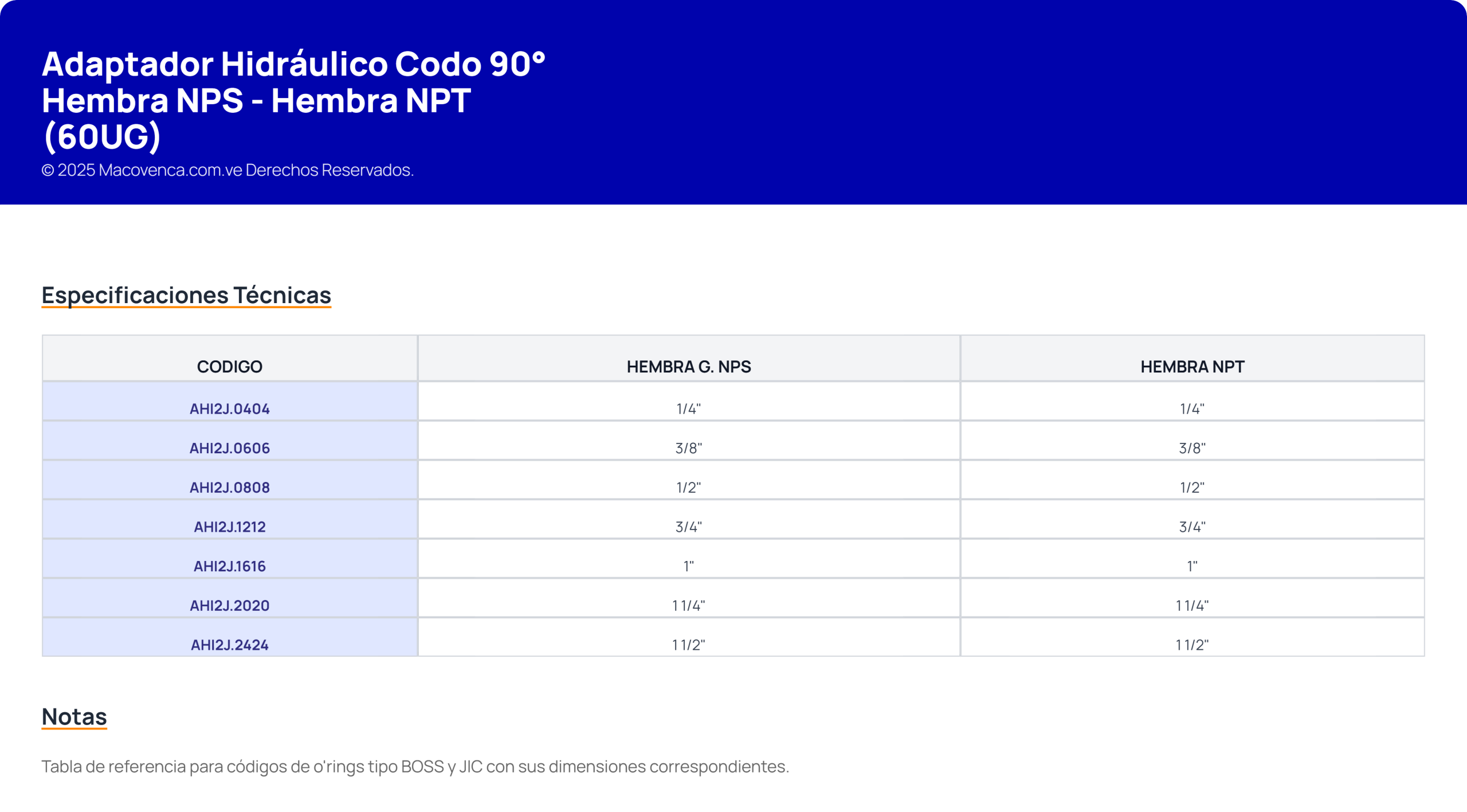Click the 1 1/4" value under HEMBRA G. NPS
This screenshot has width=1467, height=812.
click(x=688, y=605)
